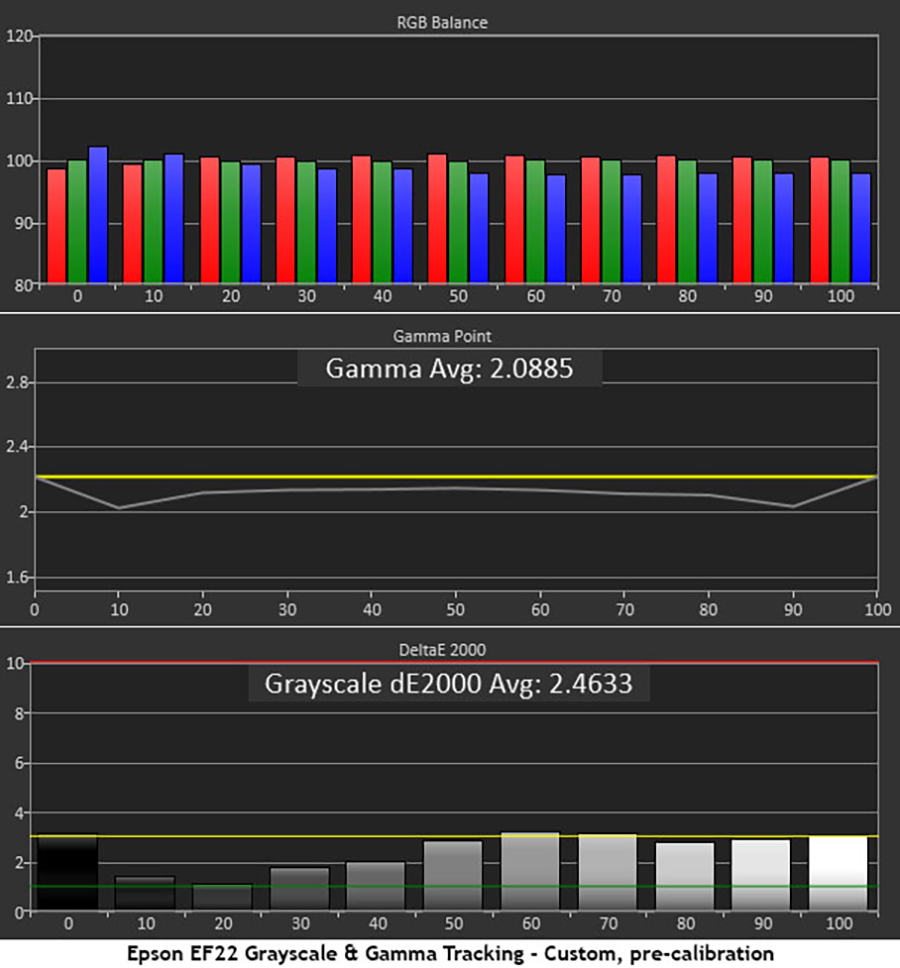This screenshot has height=968, width=900.
Task: Click the 4 label on DeltaE y-axis
Action: (x=19, y=814)
